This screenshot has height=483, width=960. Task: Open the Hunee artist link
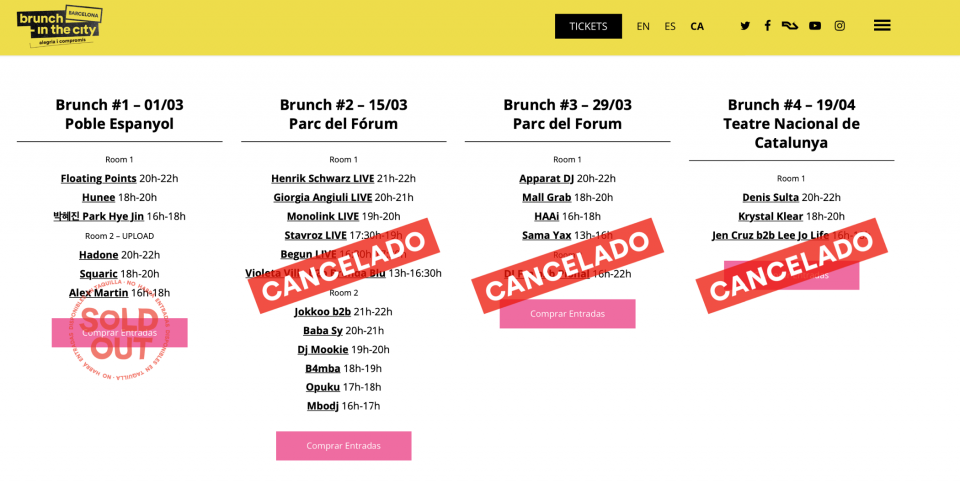click(98, 197)
